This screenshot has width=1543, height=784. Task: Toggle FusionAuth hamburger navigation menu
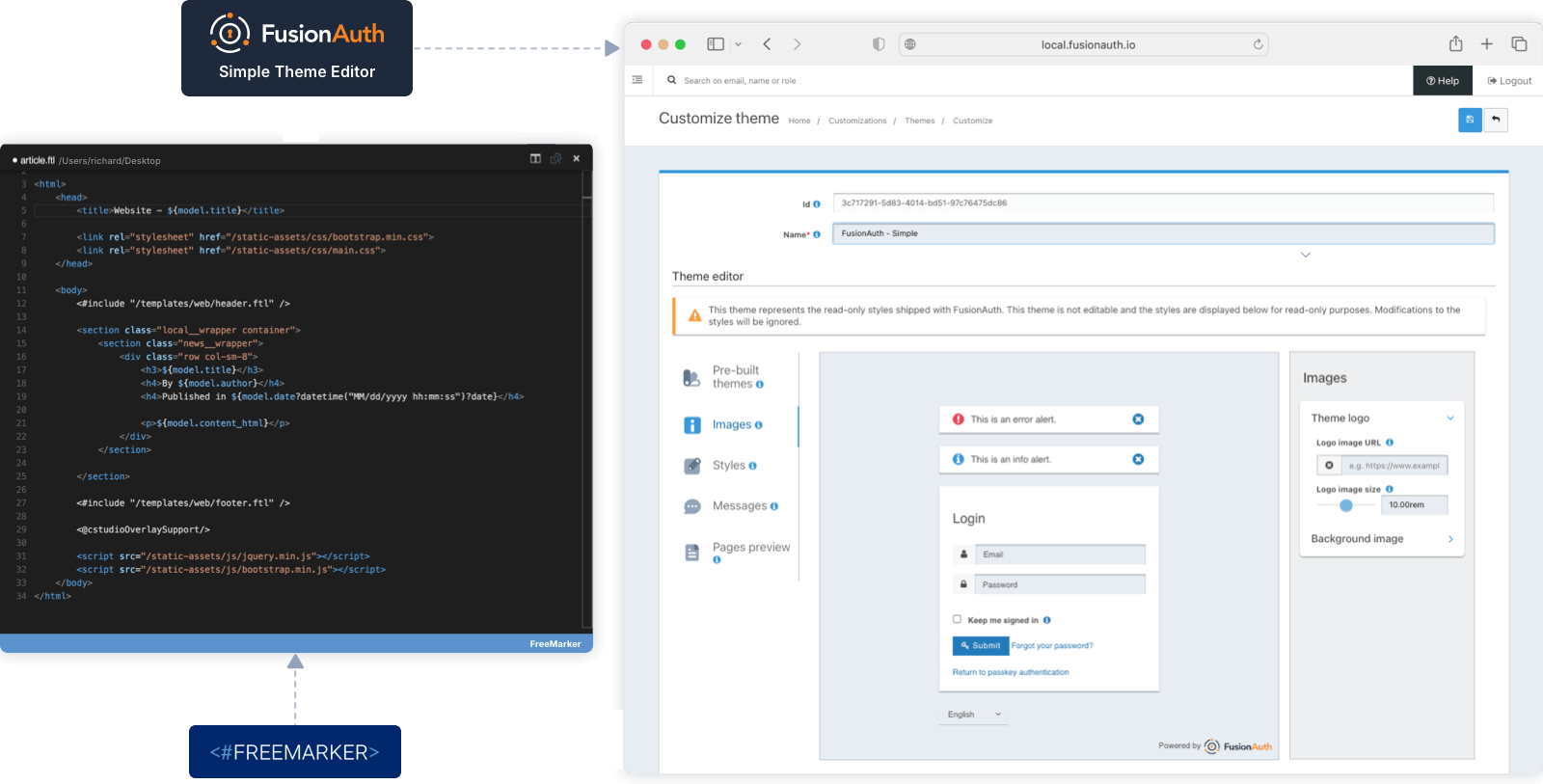(x=637, y=80)
